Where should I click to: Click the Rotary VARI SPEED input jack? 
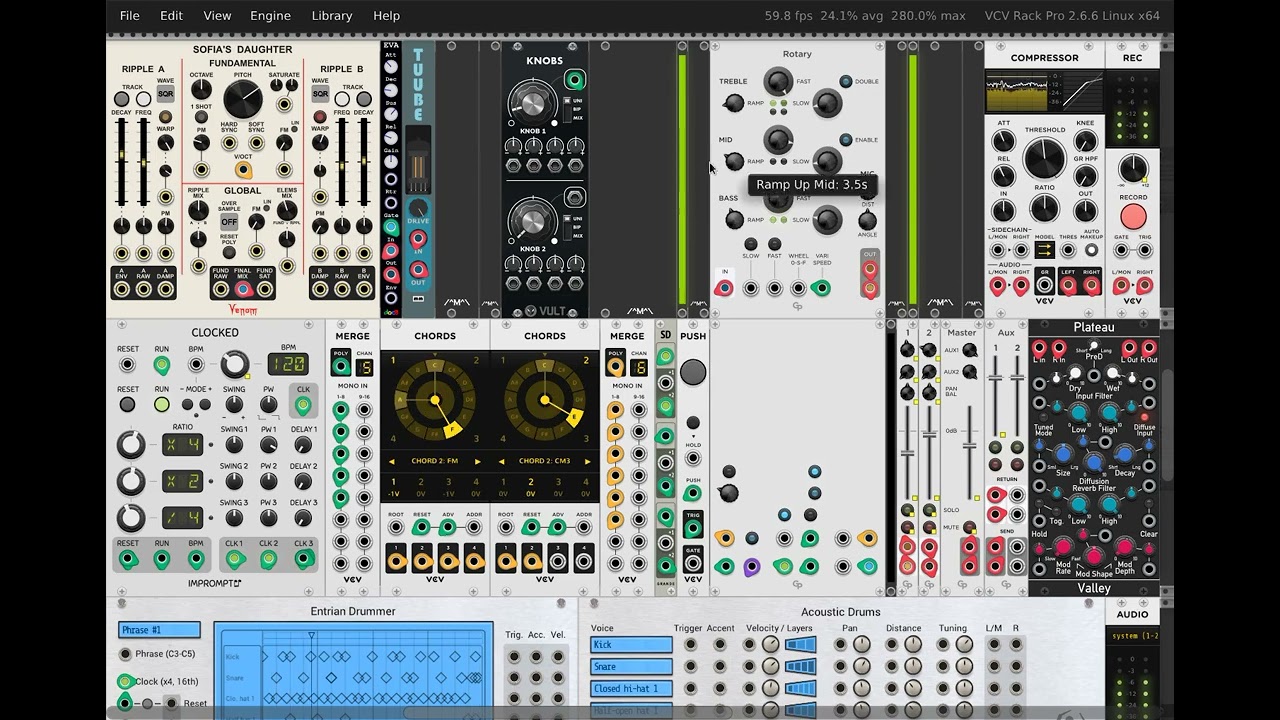[x=821, y=288]
